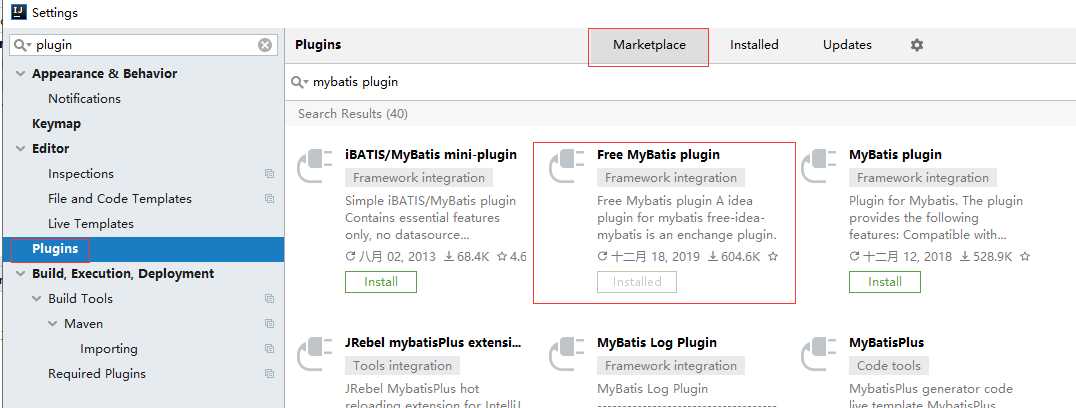
Task: Click the copy icon beside Inspections
Action: click(269, 174)
